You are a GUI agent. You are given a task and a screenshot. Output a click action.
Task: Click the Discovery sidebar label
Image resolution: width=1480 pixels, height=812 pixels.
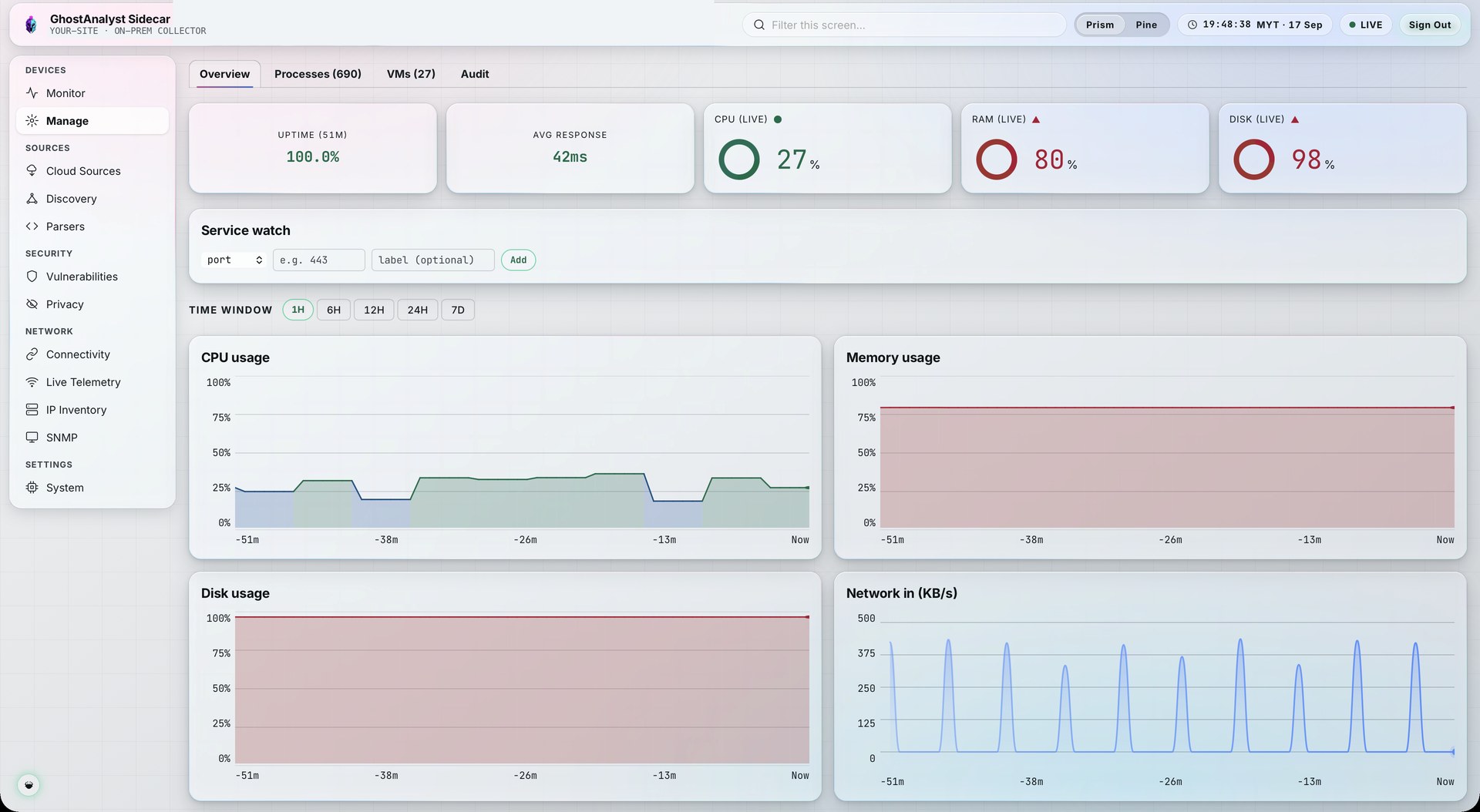(72, 199)
